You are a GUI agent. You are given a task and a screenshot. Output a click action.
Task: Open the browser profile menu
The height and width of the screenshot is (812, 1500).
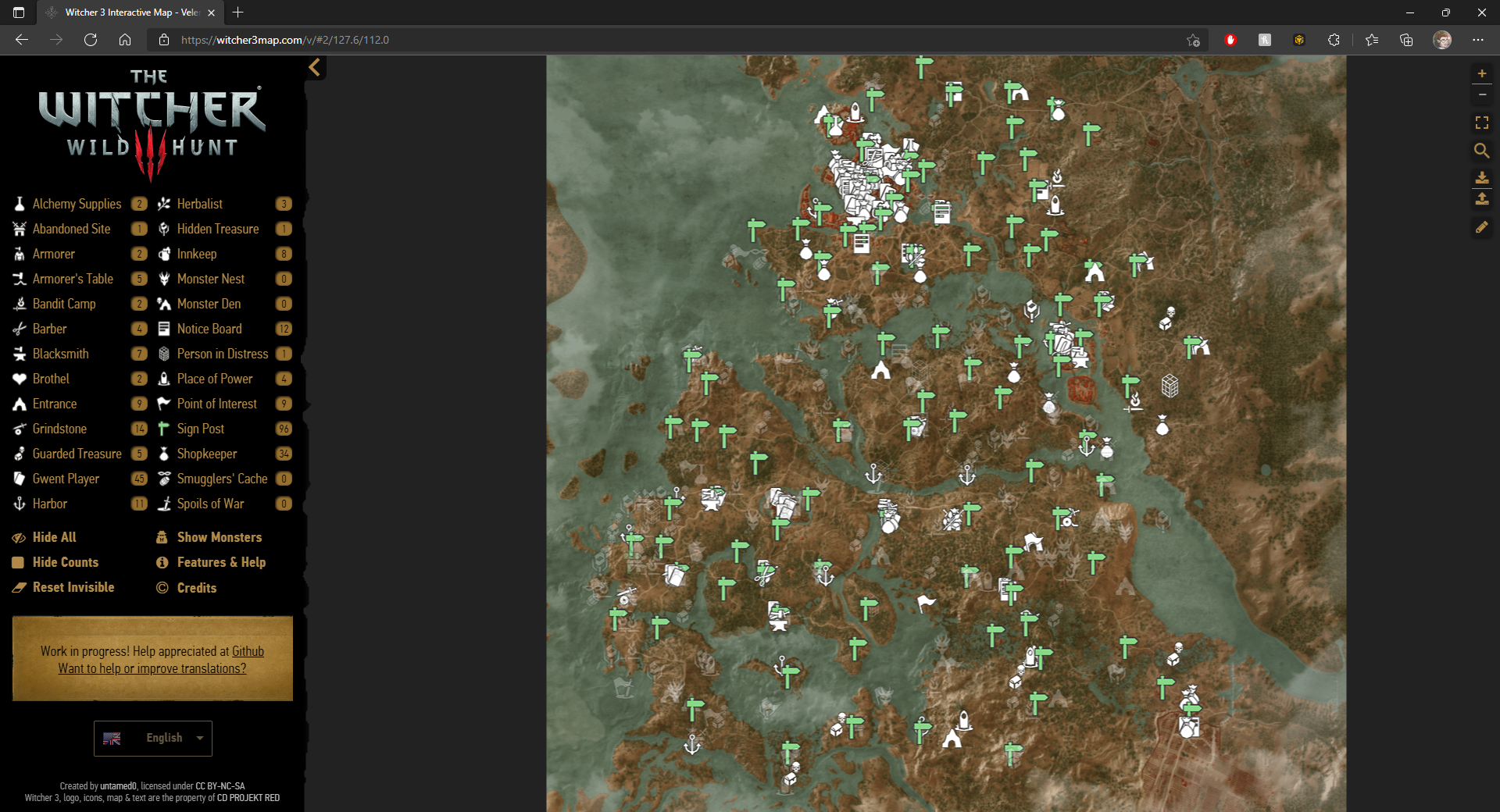(x=1443, y=40)
